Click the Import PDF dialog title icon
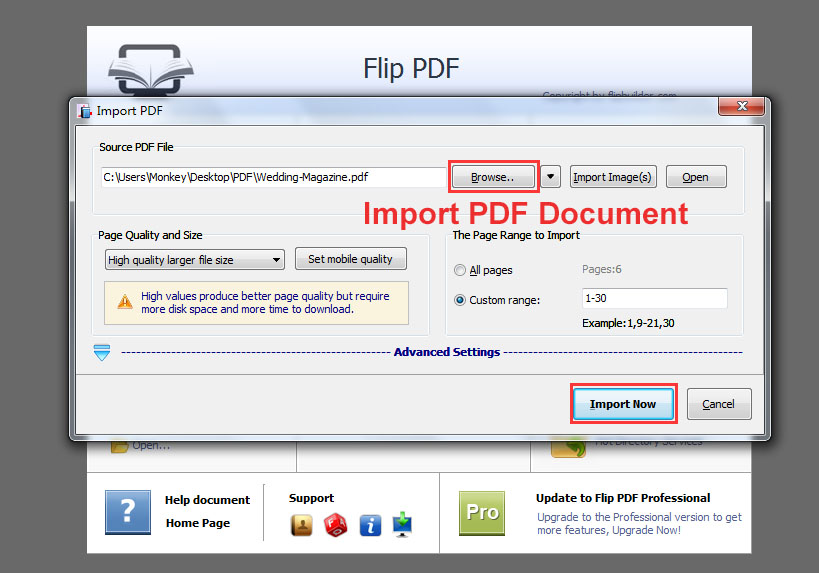819x573 pixels. (x=84, y=110)
